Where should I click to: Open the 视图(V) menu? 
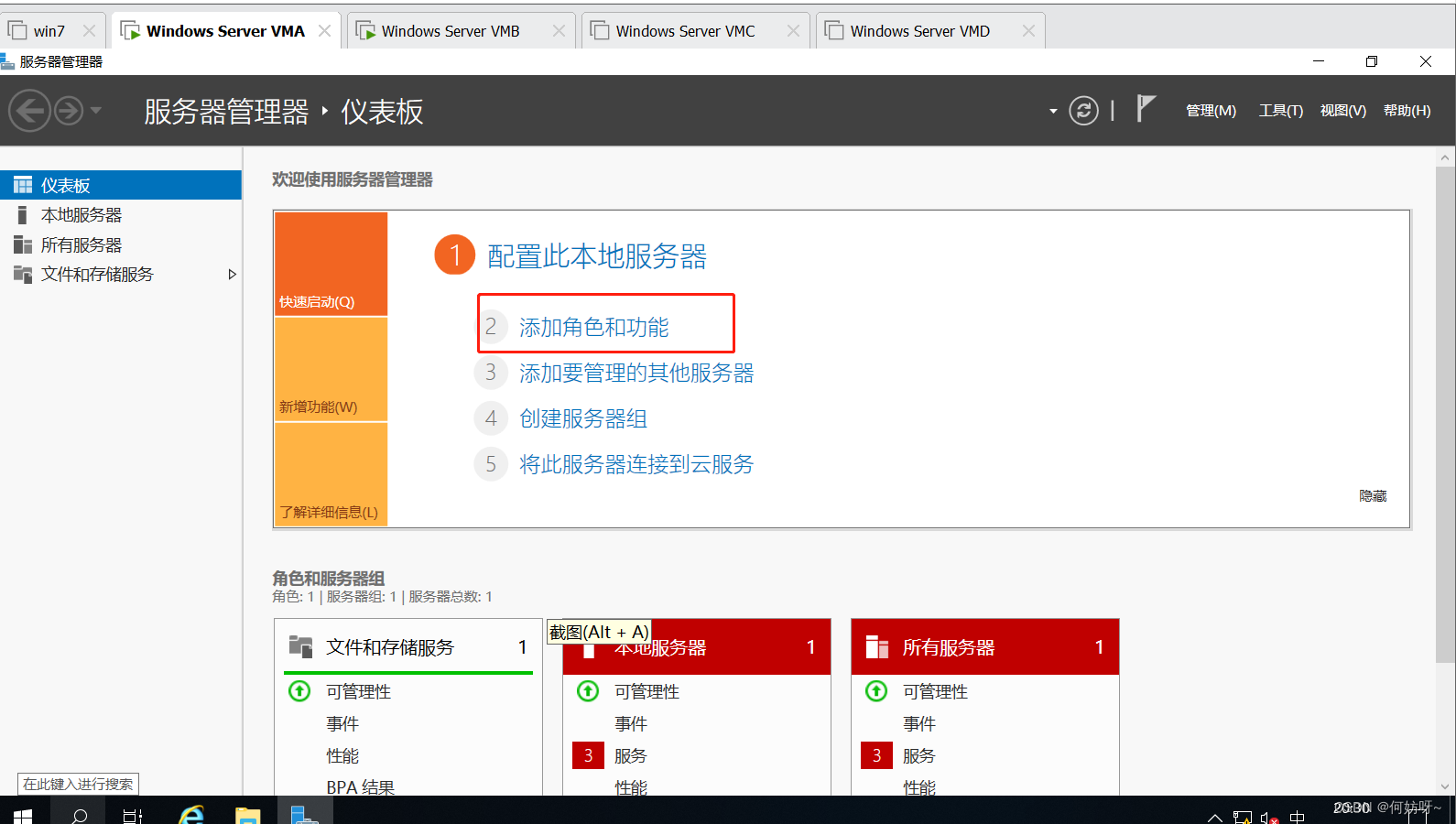click(1342, 111)
